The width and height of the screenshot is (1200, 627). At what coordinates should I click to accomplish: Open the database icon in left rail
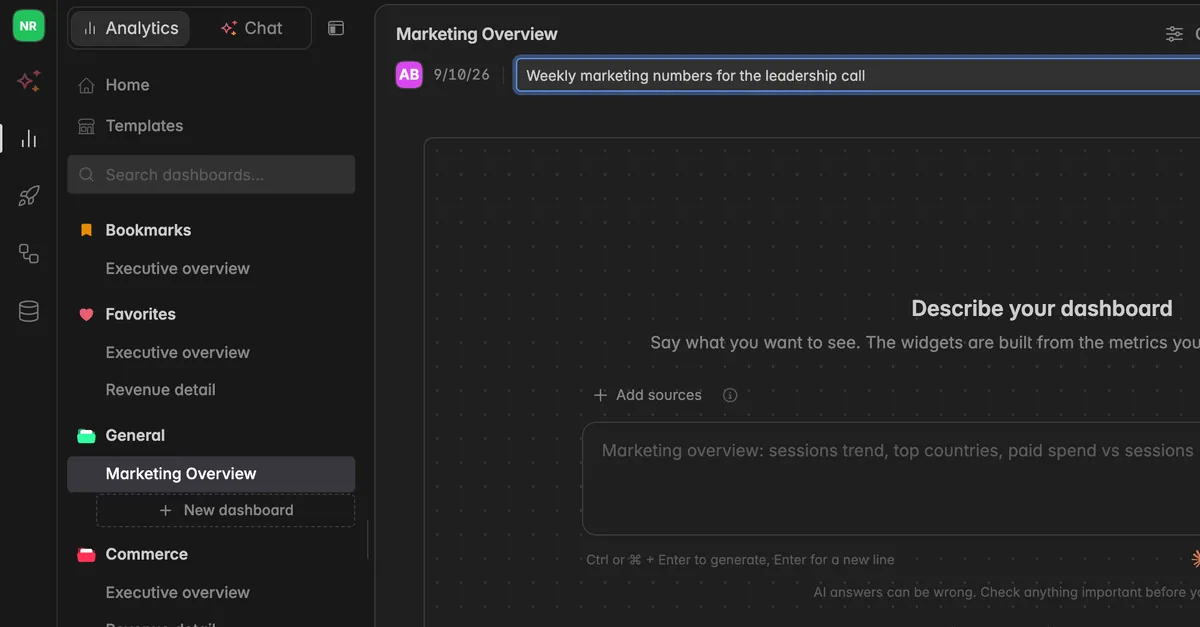(x=29, y=312)
